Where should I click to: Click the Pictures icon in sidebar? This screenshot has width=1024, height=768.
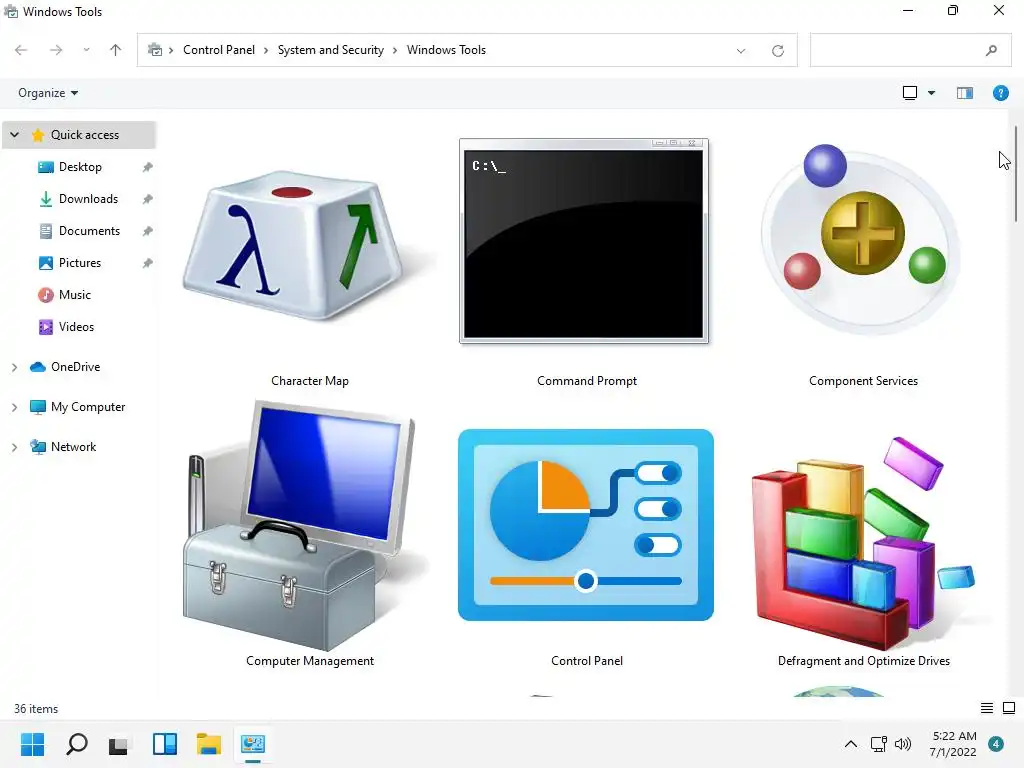[x=46, y=263]
